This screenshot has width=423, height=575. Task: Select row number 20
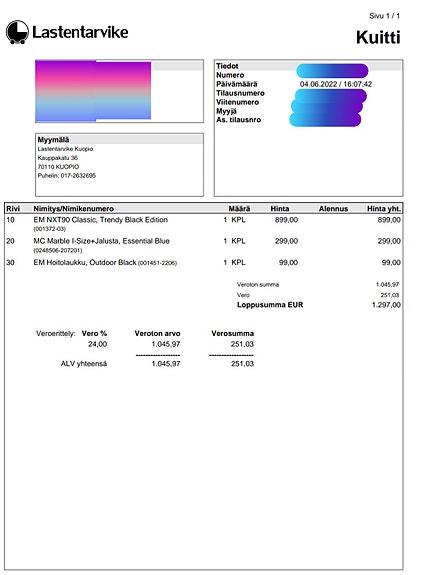point(10,241)
